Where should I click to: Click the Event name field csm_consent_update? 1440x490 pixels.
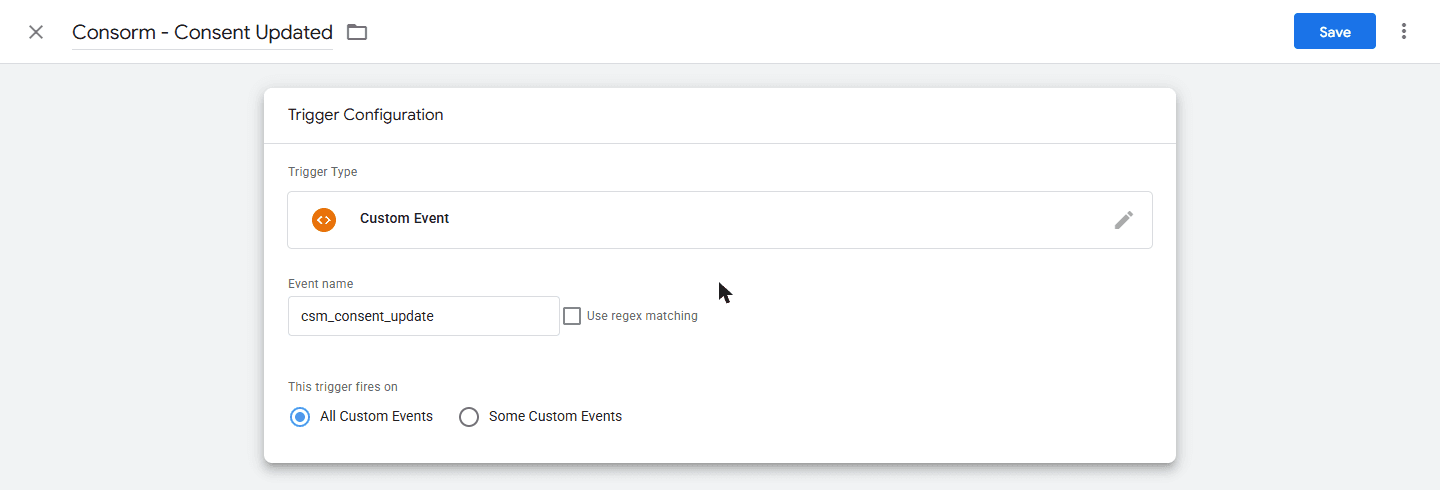(x=423, y=316)
